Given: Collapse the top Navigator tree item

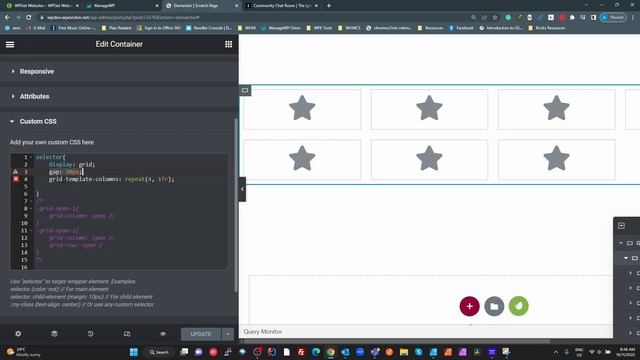Looking at the screenshot, I should (x=621, y=243).
